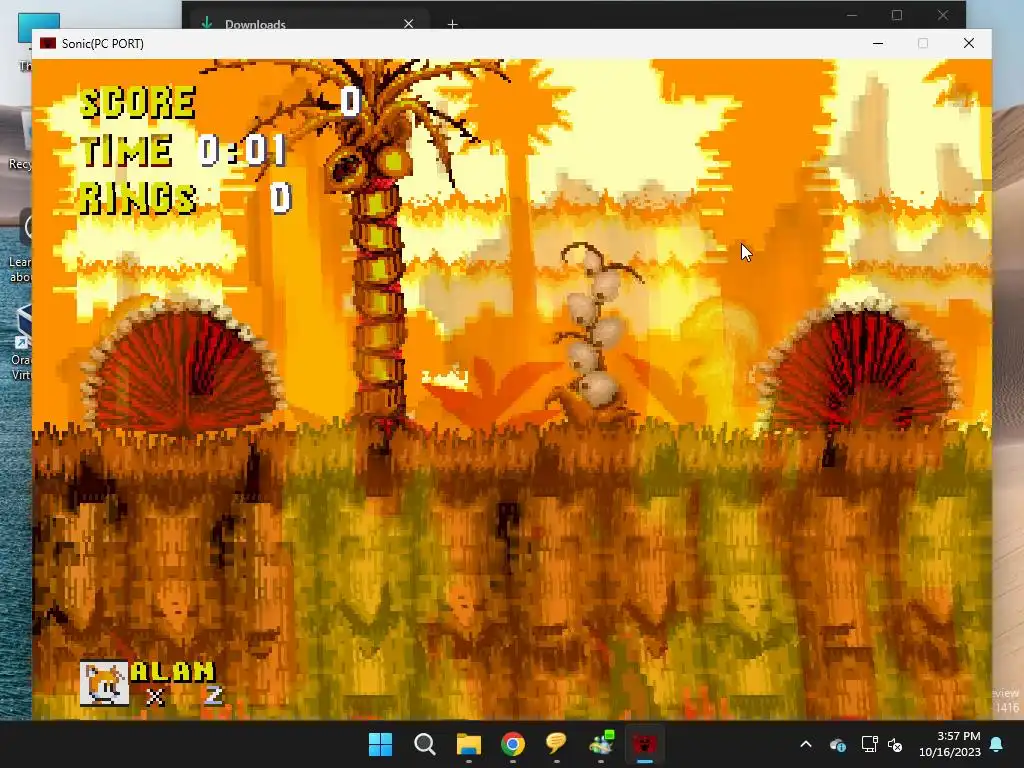
Task: Open the Windows Start menu
Action: (380, 744)
